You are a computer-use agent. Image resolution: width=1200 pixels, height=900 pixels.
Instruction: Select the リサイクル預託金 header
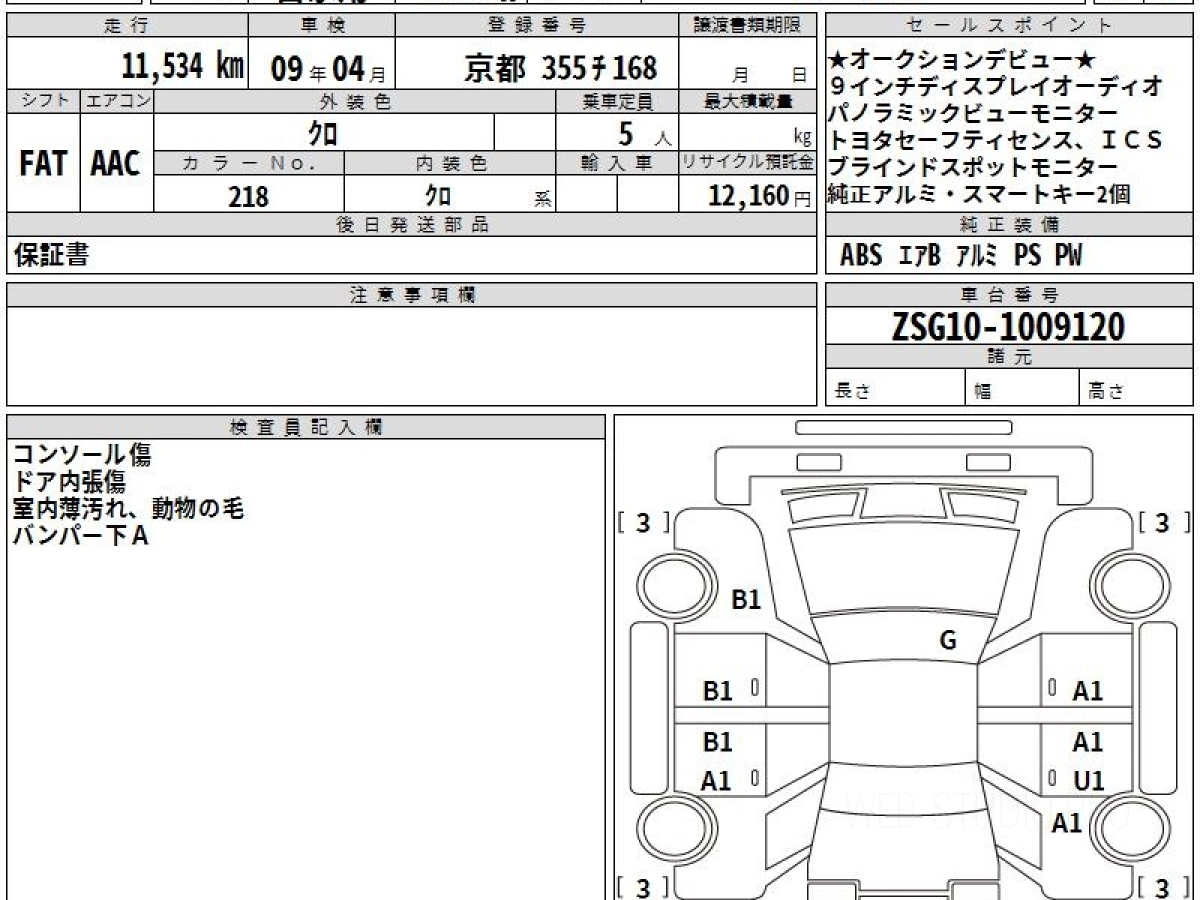(748, 163)
